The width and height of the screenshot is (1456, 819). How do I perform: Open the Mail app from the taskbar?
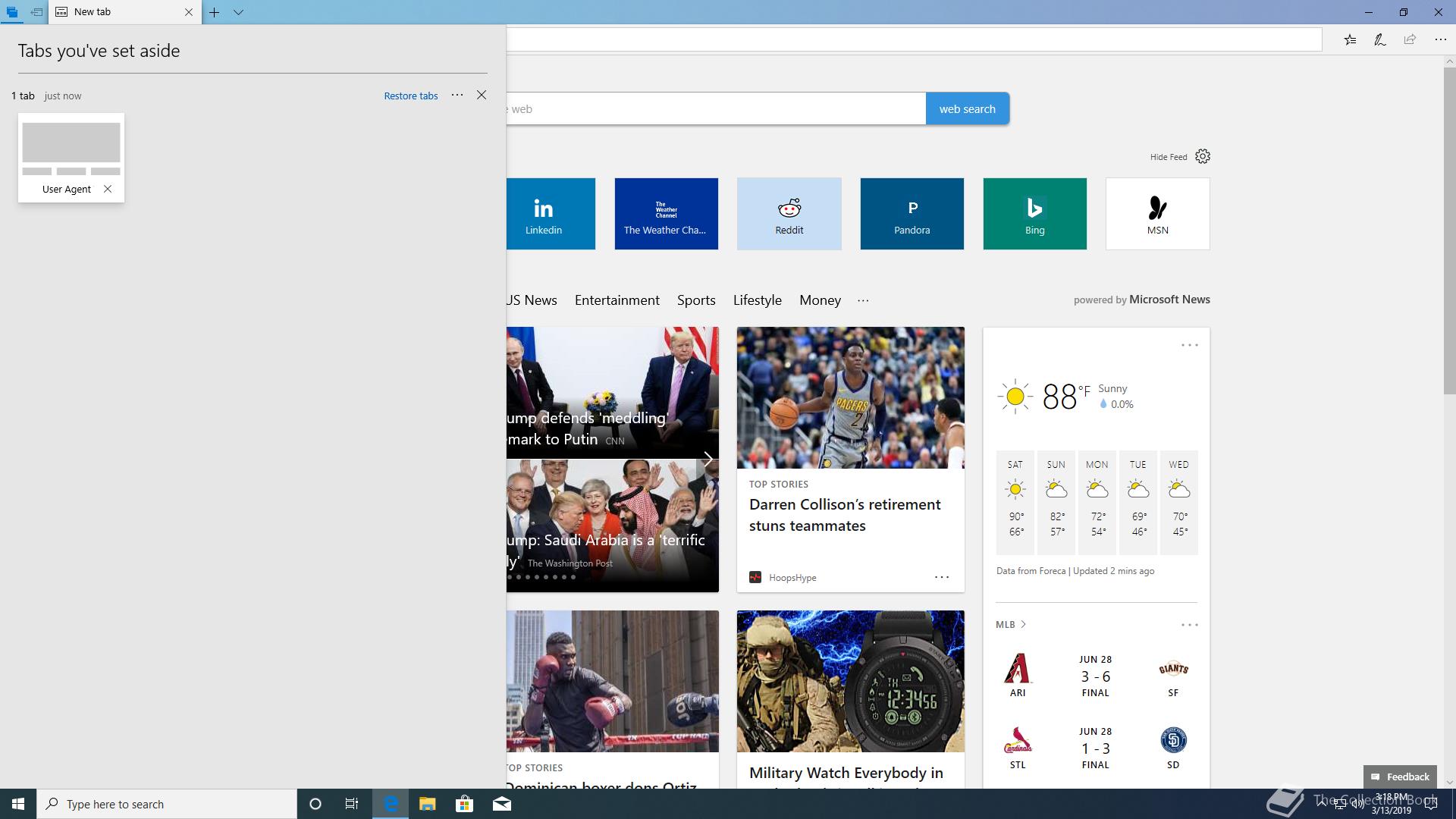pos(501,804)
